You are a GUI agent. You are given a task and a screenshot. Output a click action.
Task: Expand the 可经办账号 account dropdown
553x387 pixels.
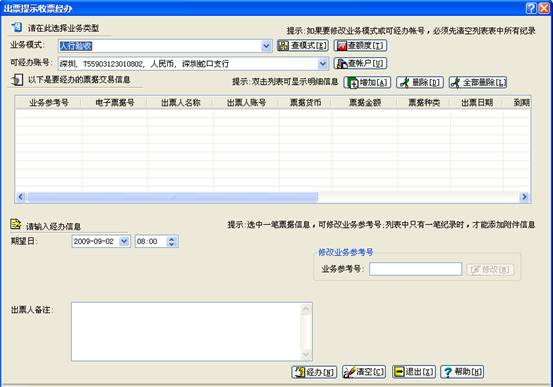click(323, 64)
